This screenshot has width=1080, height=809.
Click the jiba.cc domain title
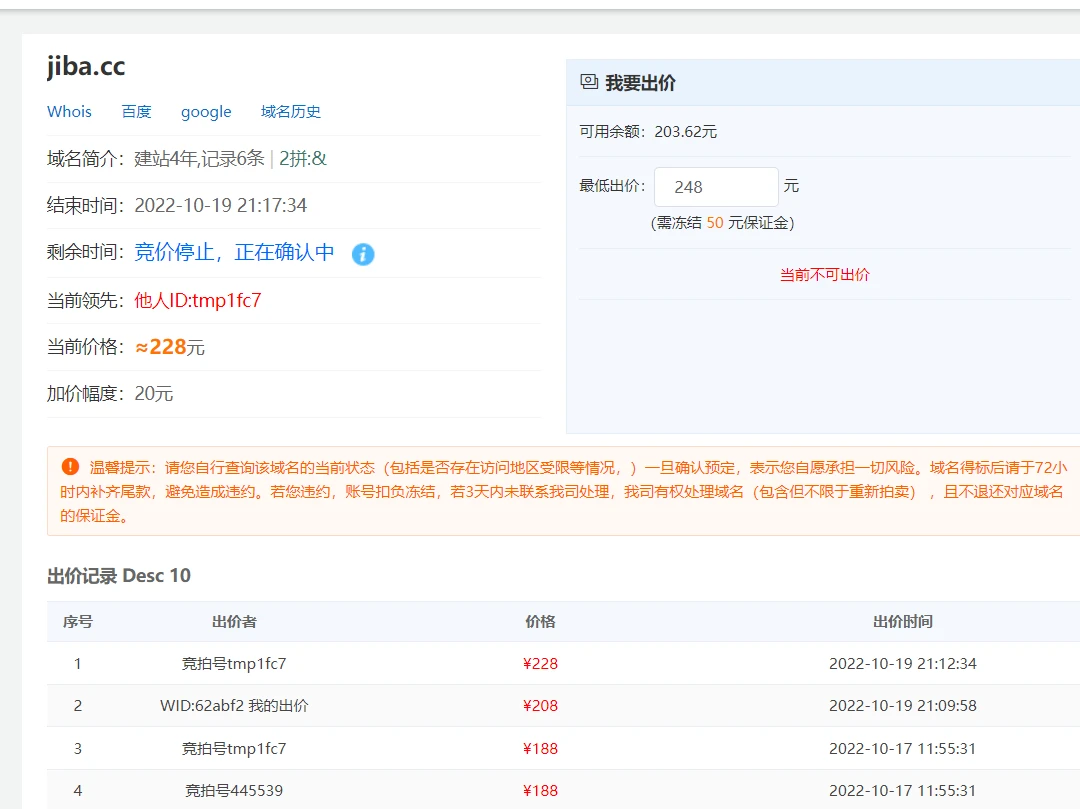[86, 66]
